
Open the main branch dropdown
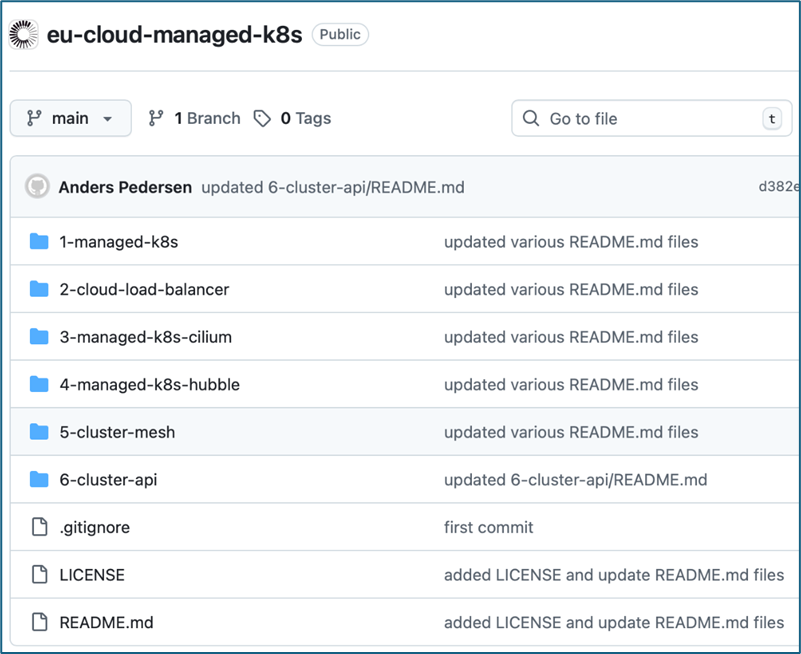(70, 118)
